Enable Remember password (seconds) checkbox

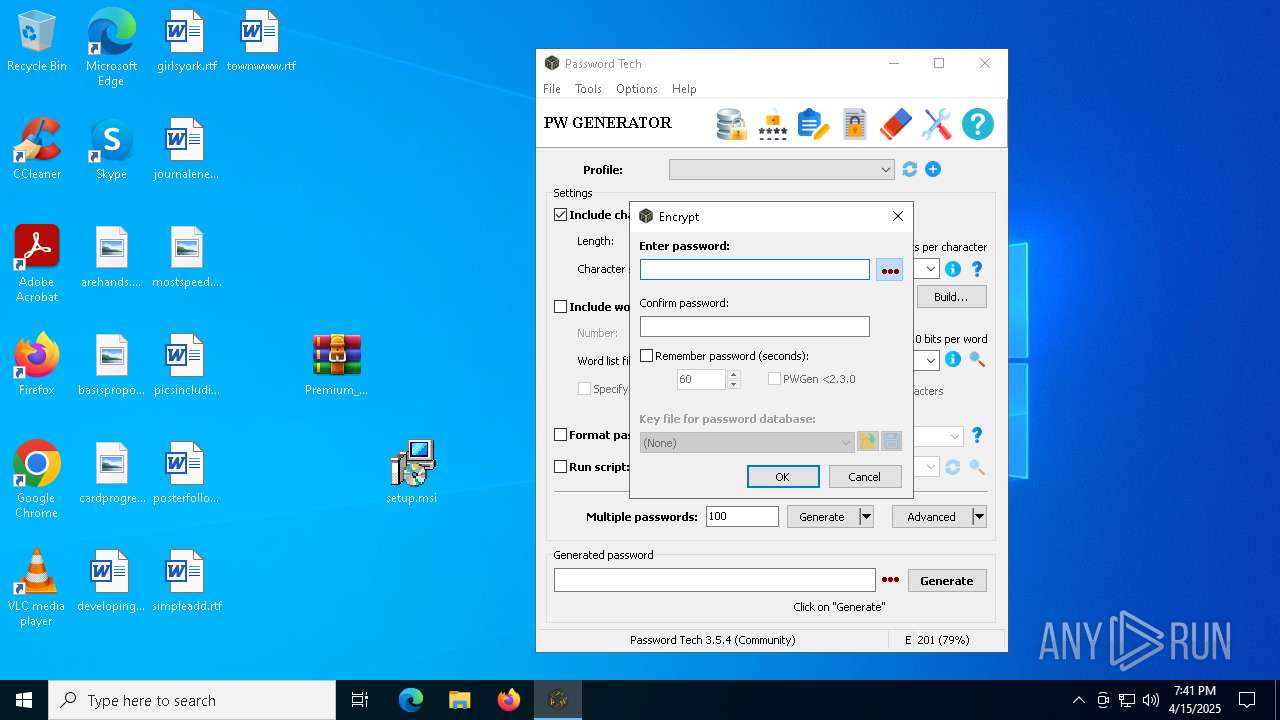pyautogui.click(x=646, y=356)
